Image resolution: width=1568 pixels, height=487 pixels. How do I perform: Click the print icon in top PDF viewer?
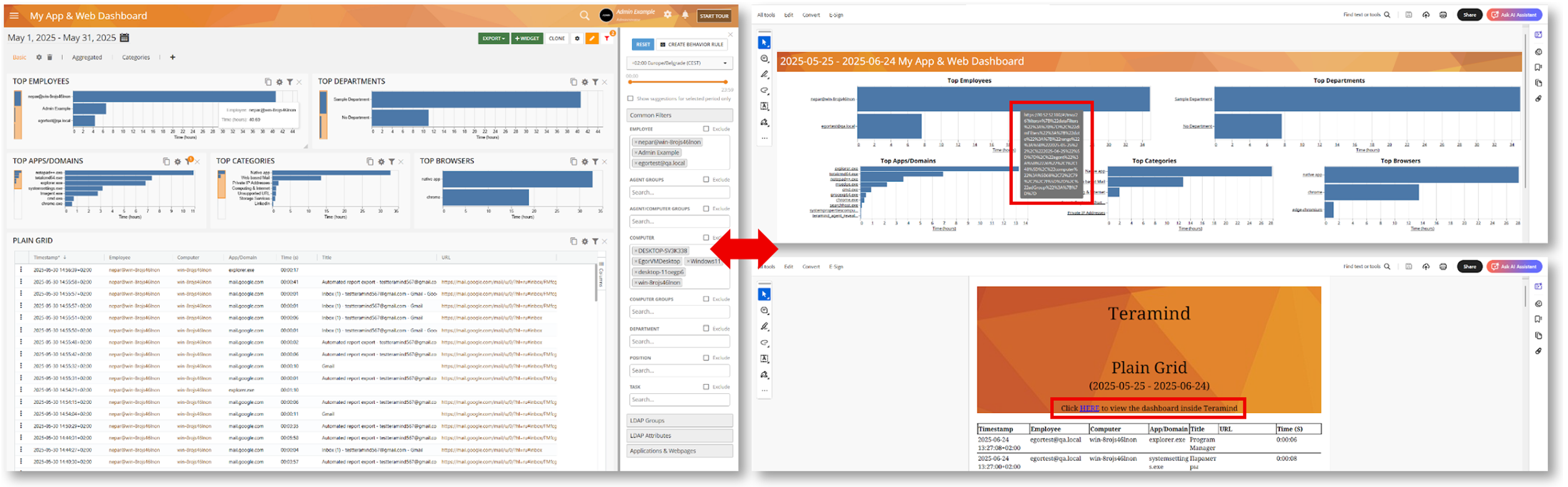[1443, 15]
